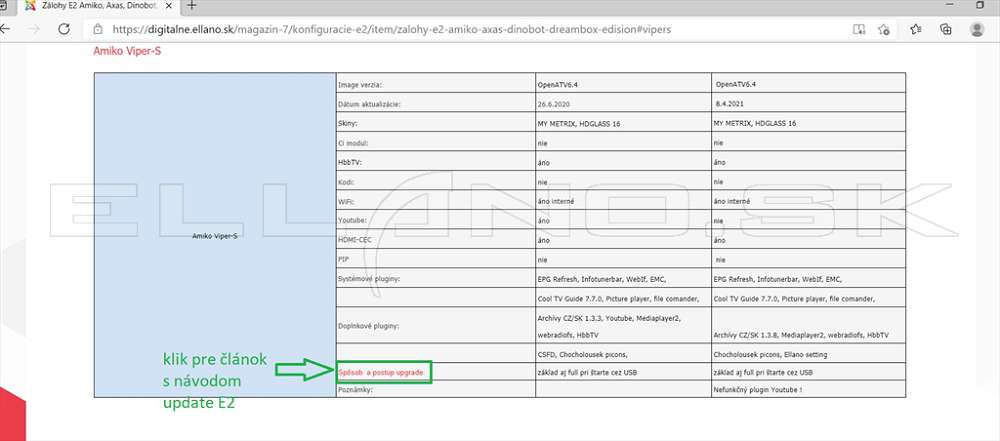The width and height of the screenshot is (1000, 441).
Task: Click the Image verzia: row label
Action: pyautogui.click(x=360, y=84)
